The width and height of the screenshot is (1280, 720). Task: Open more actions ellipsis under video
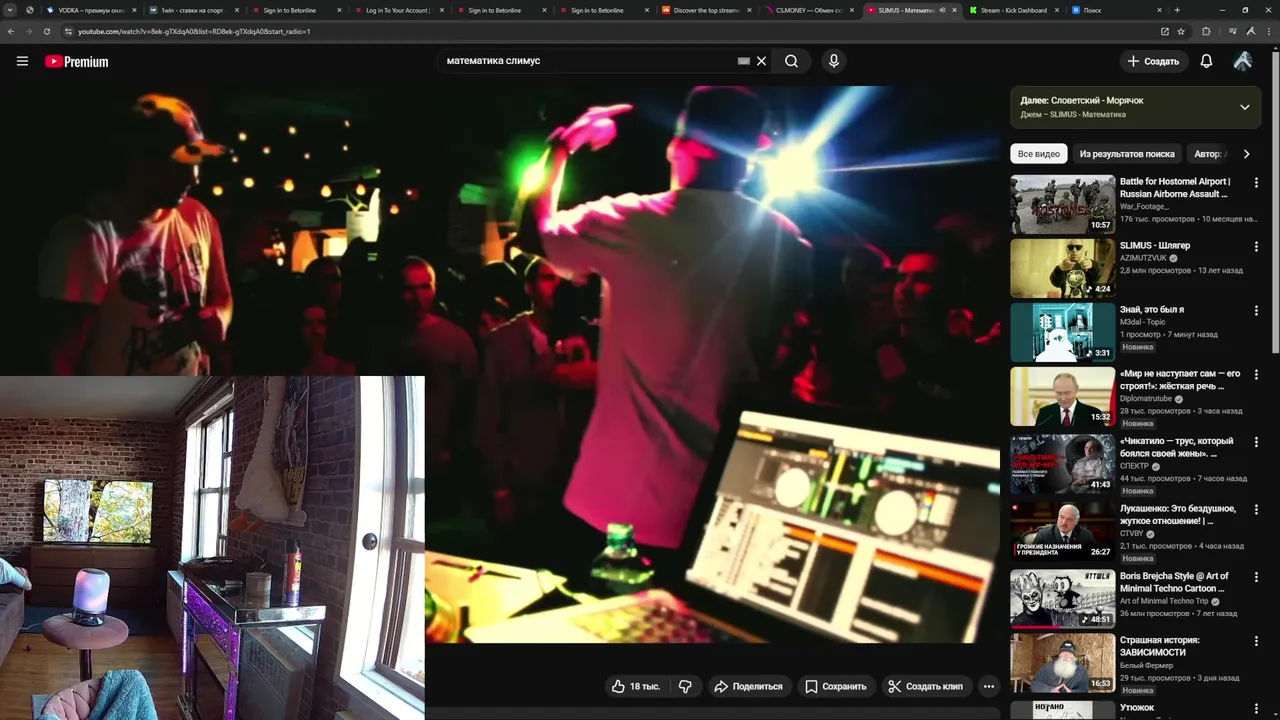point(988,686)
